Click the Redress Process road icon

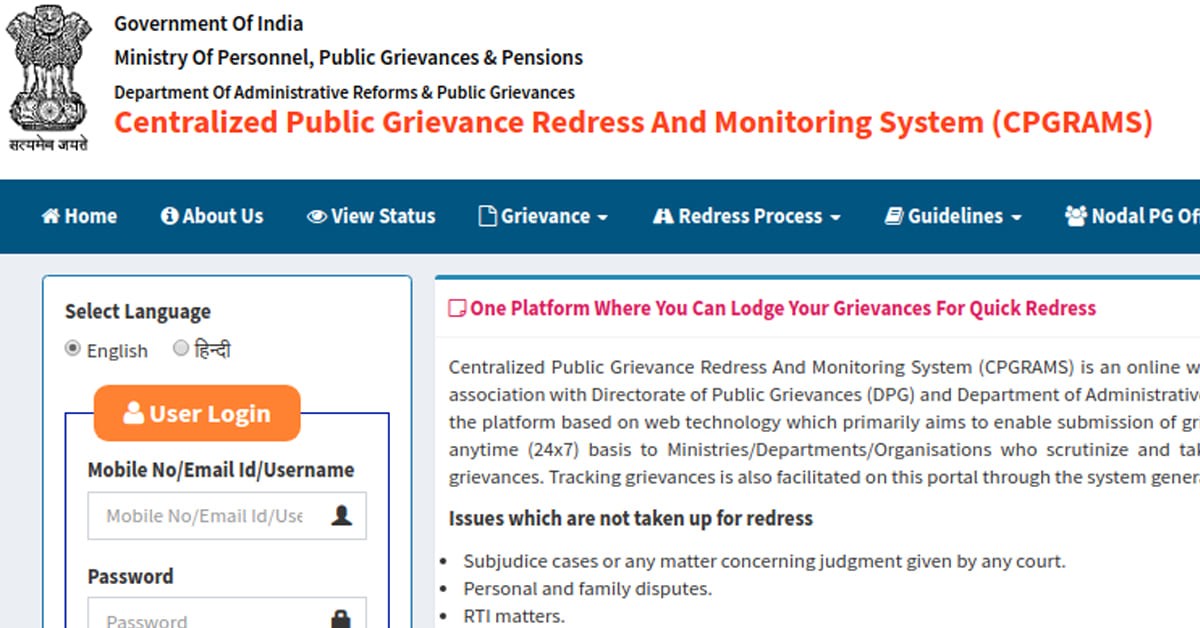point(663,216)
